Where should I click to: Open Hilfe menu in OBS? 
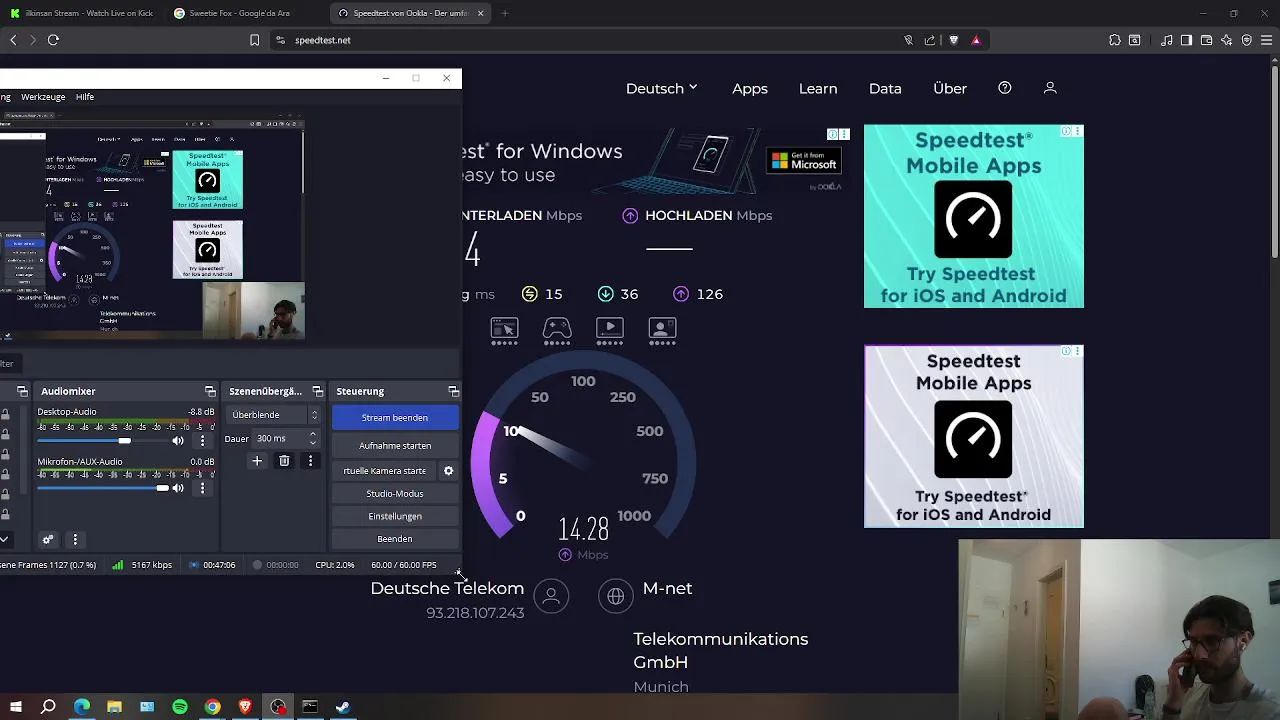click(85, 97)
